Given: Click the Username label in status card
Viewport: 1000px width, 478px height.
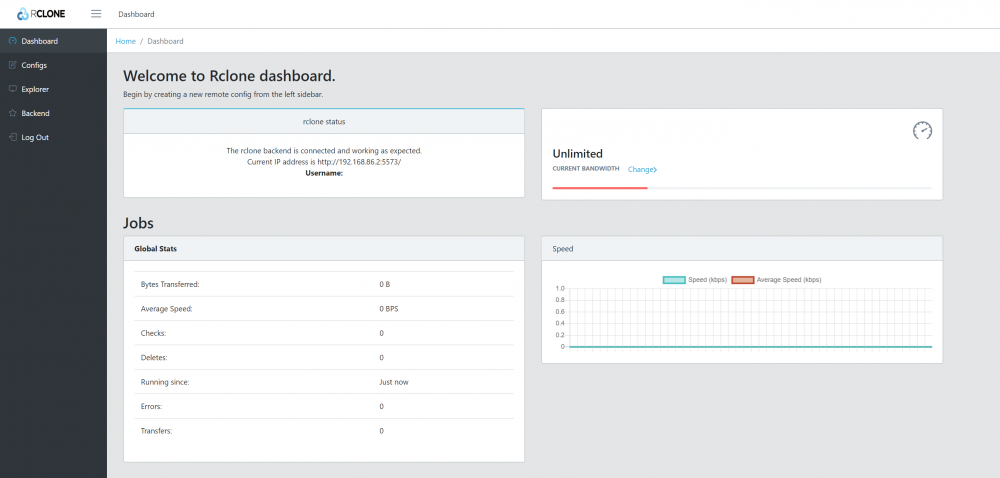Looking at the screenshot, I should coord(324,173).
